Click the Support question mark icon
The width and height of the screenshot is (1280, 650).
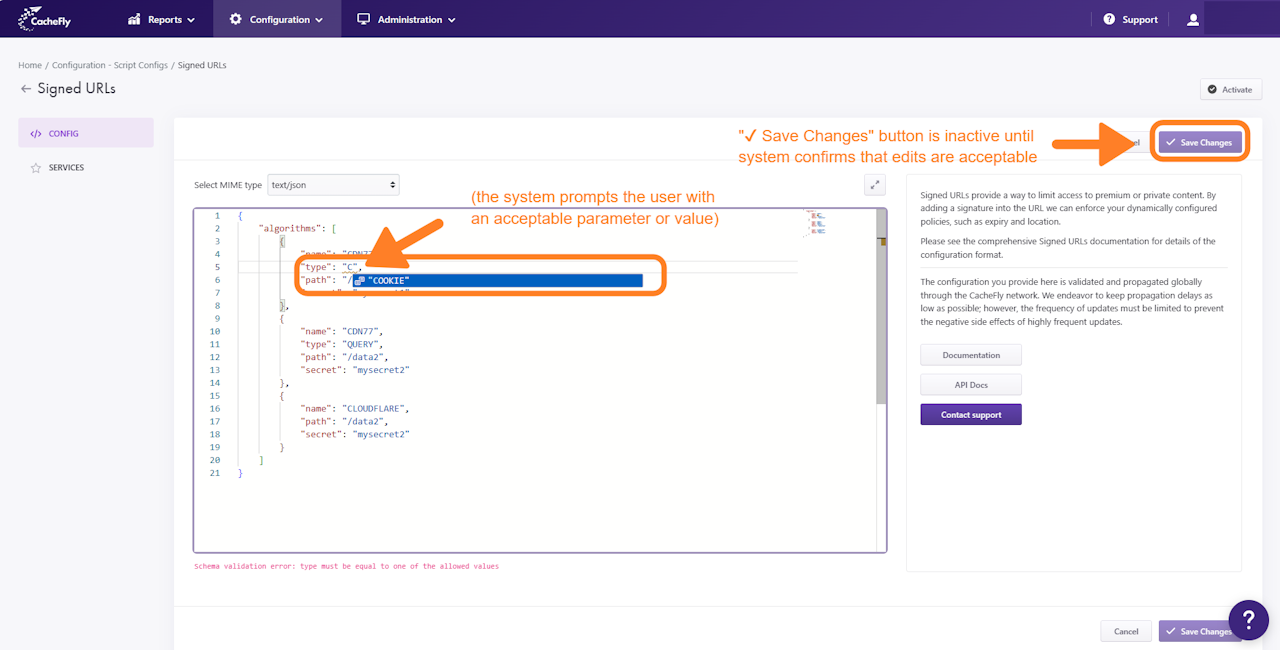coord(1109,19)
